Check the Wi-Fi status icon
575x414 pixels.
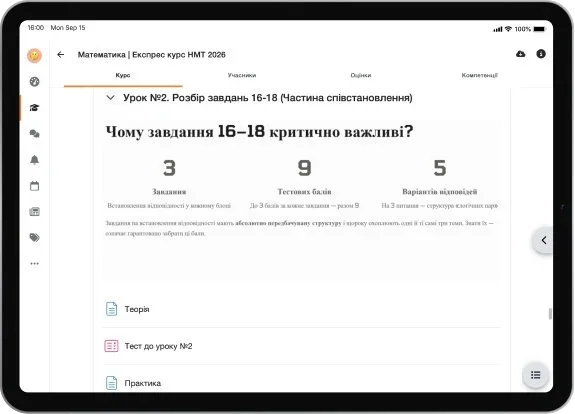click(508, 29)
